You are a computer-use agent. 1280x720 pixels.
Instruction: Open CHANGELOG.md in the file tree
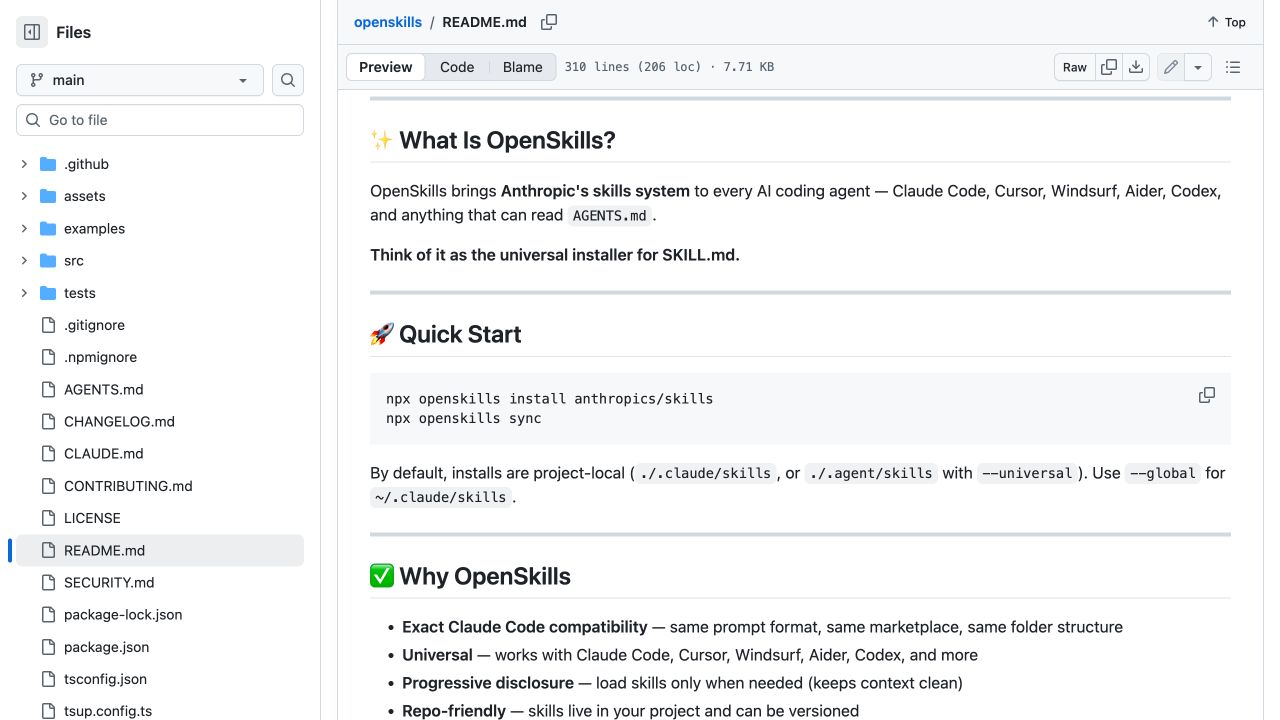[119, 421]
